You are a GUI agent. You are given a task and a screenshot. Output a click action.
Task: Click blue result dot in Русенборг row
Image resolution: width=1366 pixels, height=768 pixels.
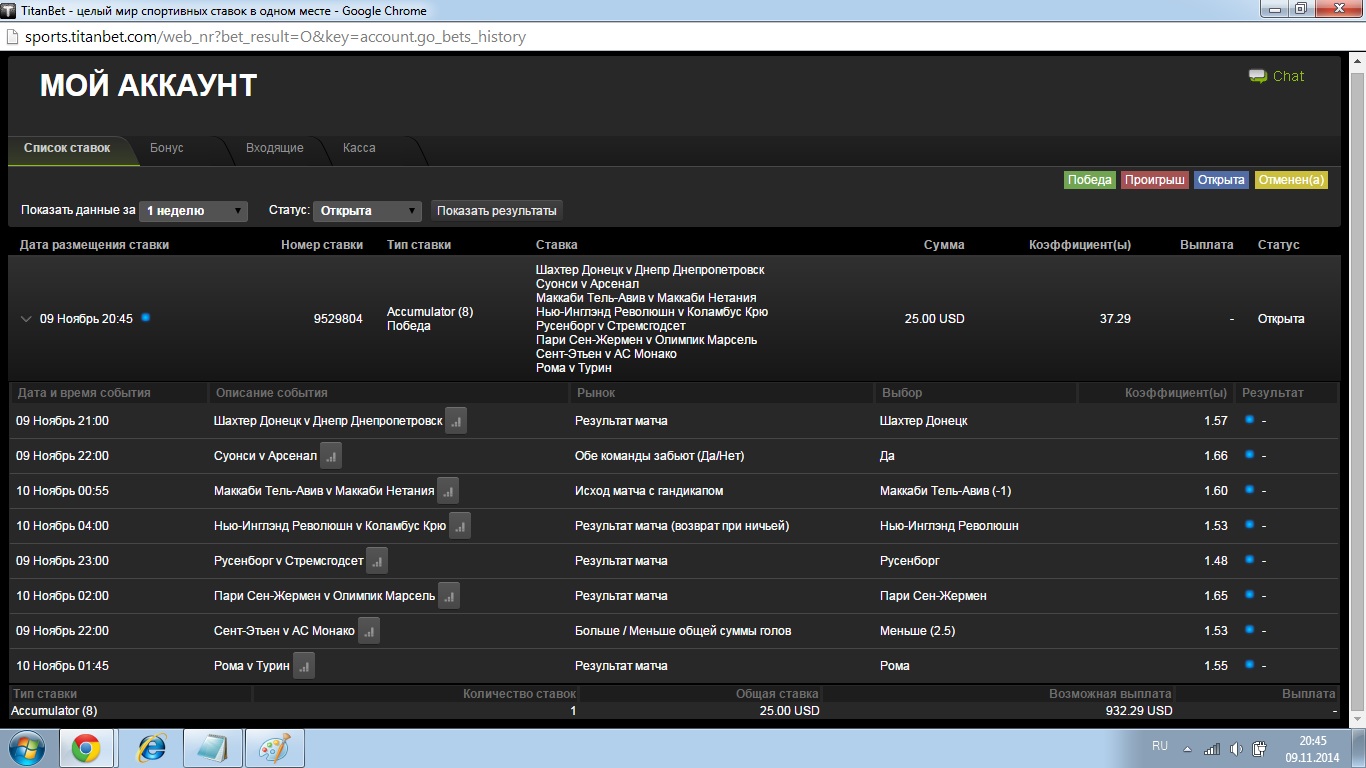pyautogui.click(x=1249, y=560)
